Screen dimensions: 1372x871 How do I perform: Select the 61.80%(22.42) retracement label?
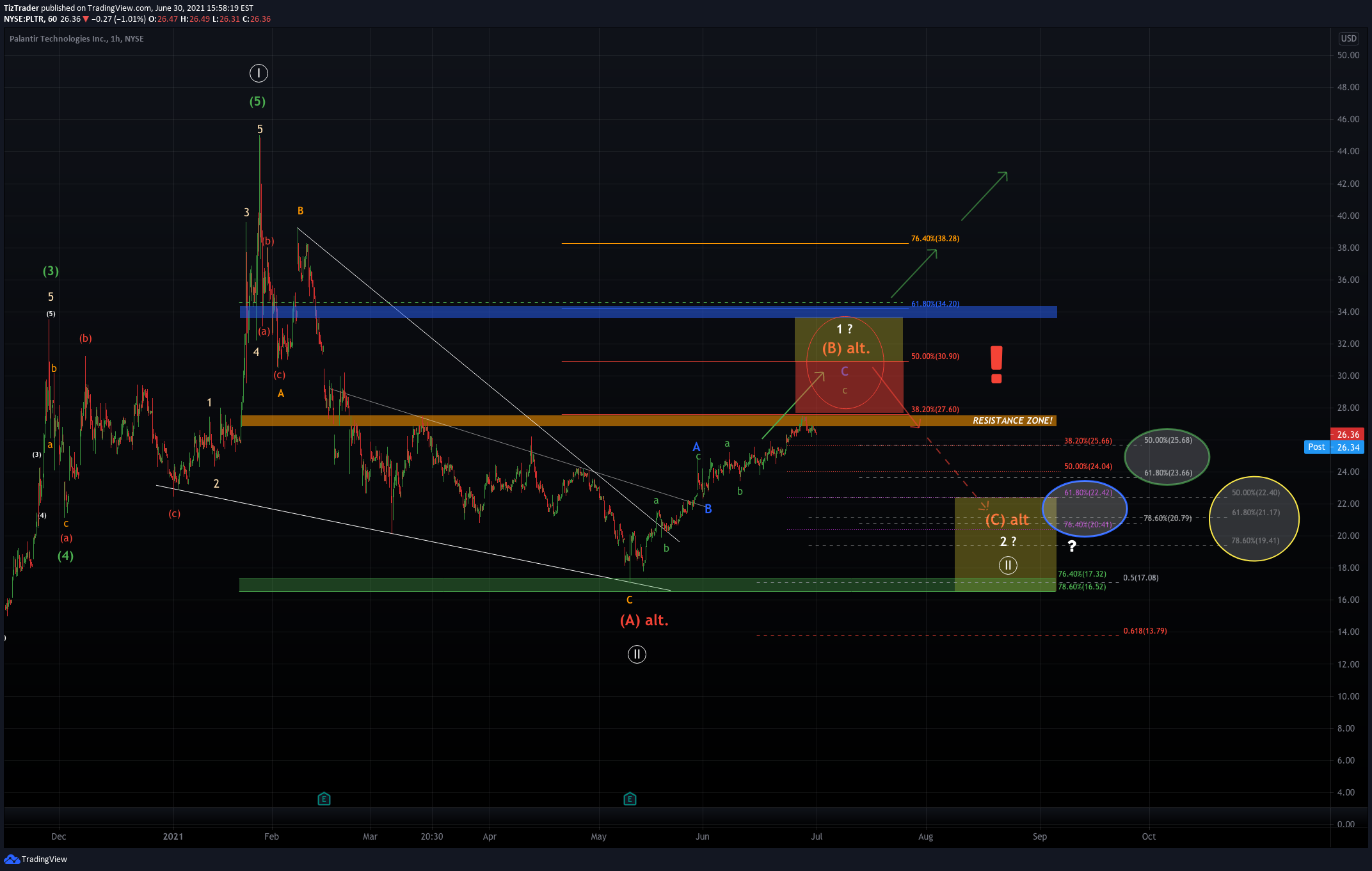pos(1088,493)
